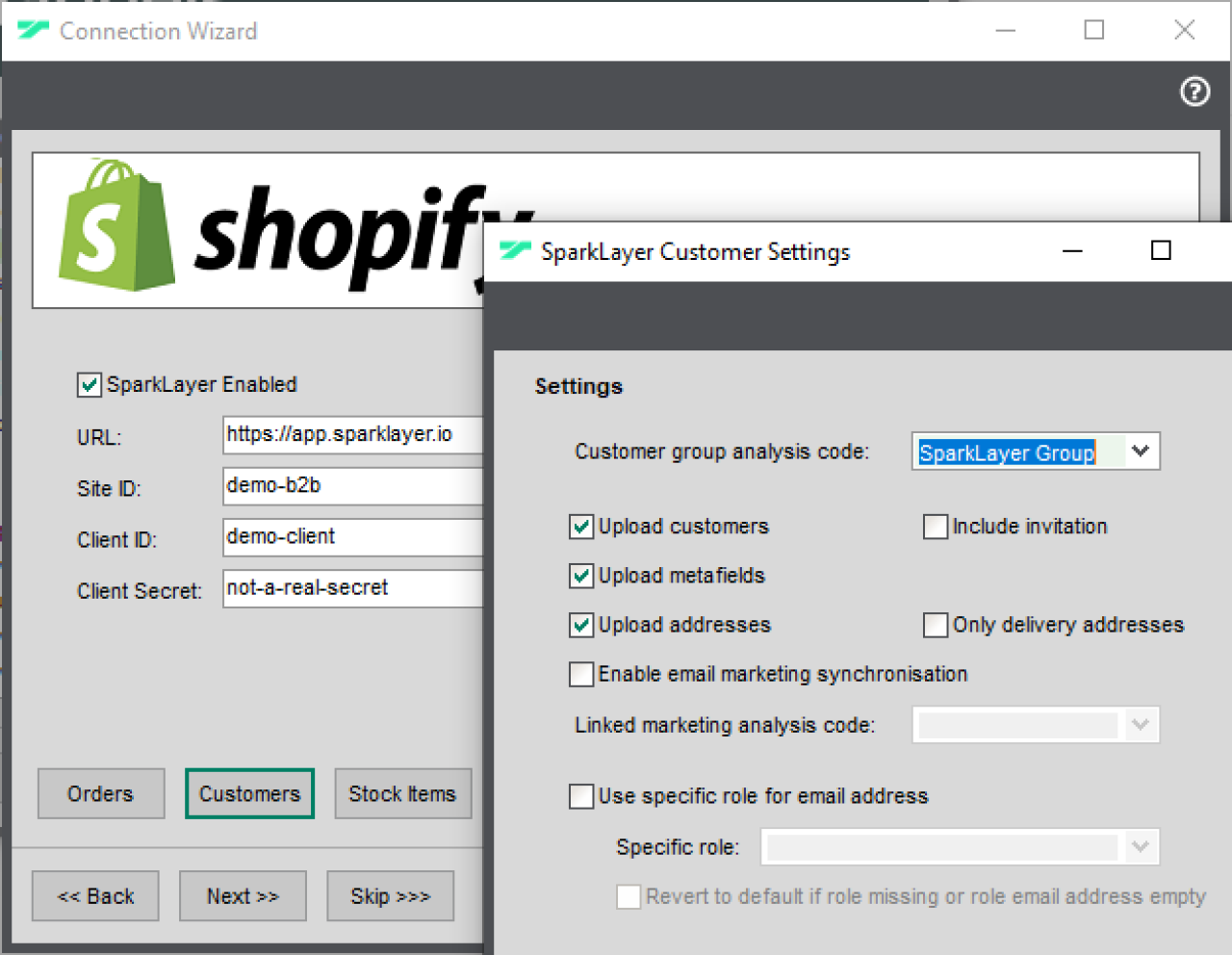Tick Use specific role for email address
Viewport: 1232px width, 955px height.
pos(581,796)
